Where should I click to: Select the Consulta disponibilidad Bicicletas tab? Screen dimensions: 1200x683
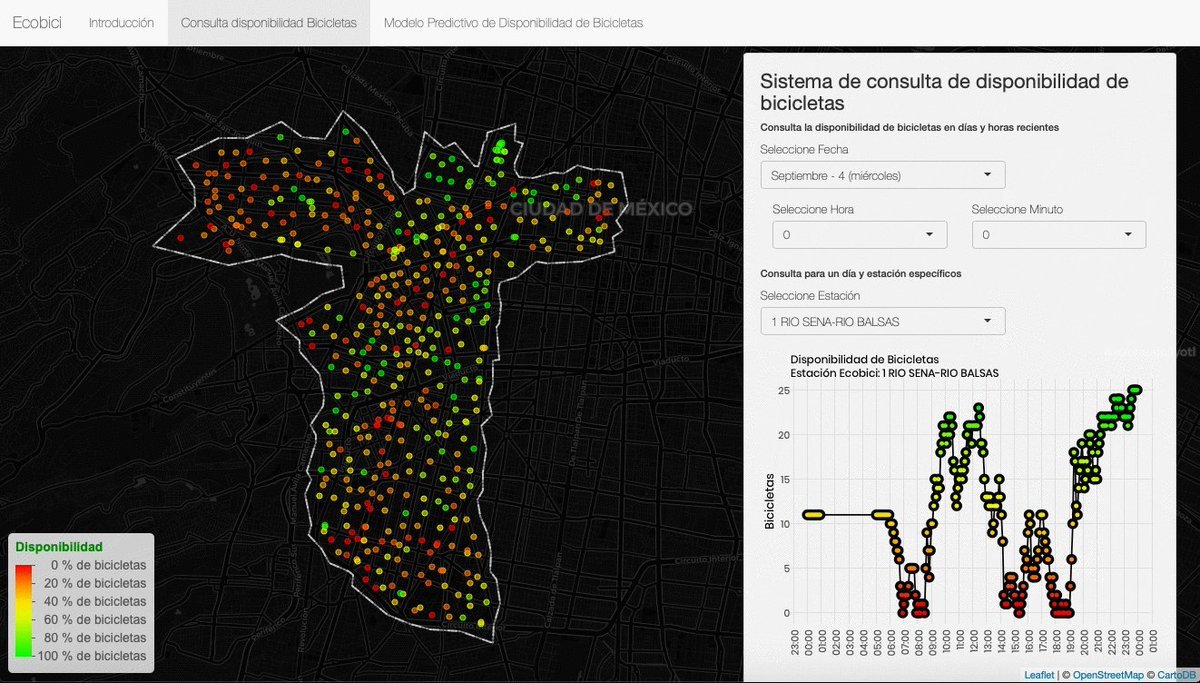tap(268, 22)
